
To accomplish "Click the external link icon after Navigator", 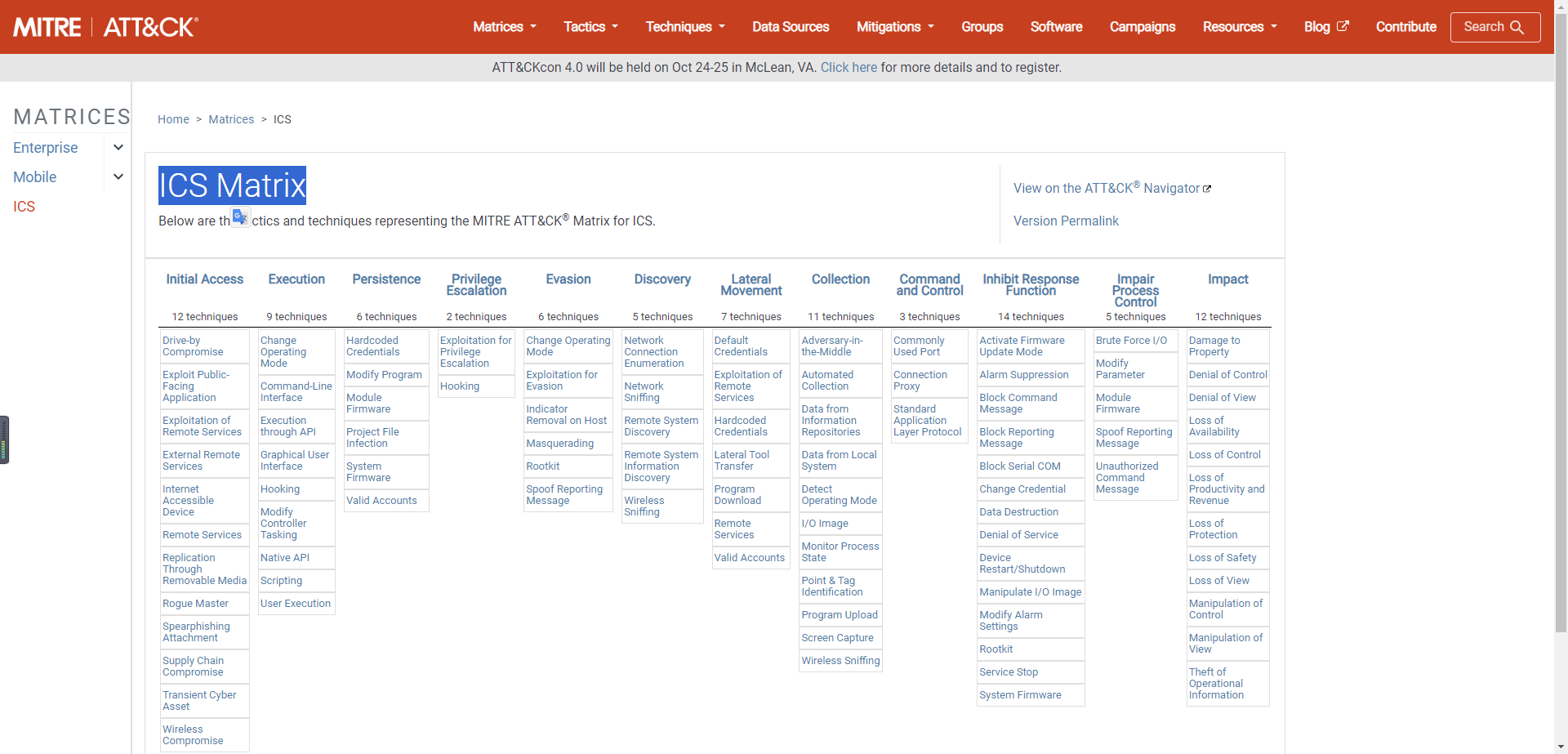I will 1207,189.
